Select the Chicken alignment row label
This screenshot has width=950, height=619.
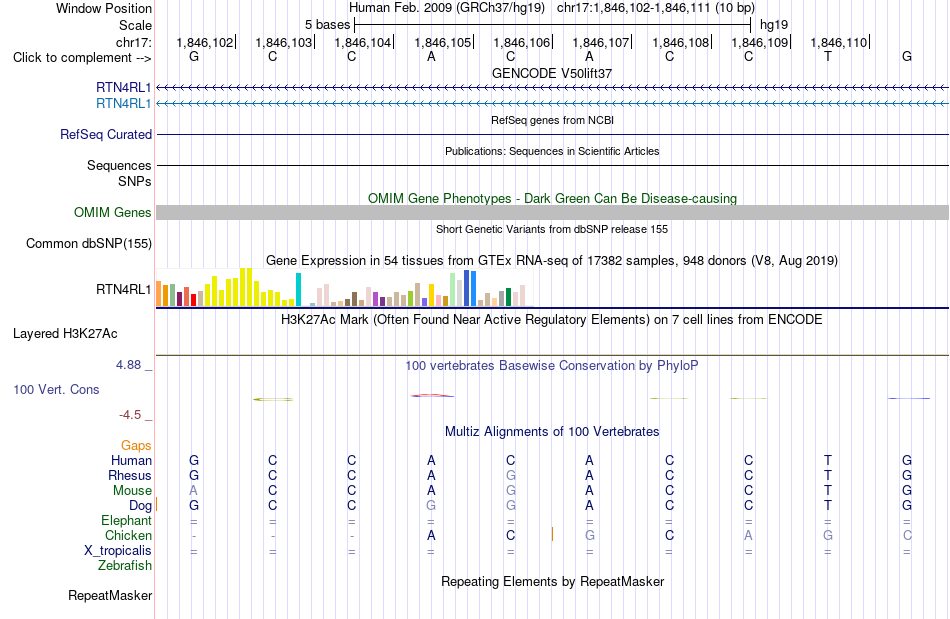click(128, 535)
